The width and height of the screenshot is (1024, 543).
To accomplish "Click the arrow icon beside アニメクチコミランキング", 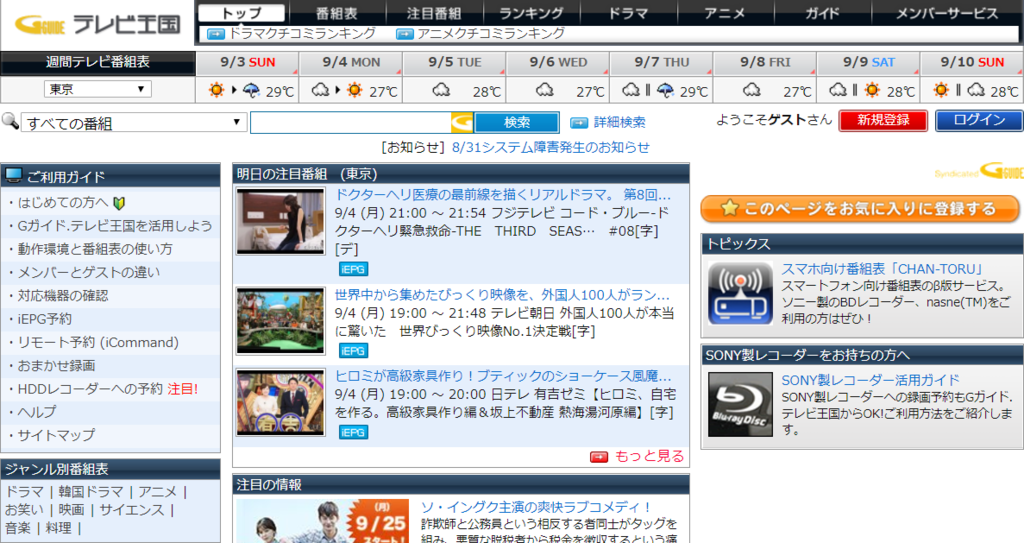I will pos(405,34).
